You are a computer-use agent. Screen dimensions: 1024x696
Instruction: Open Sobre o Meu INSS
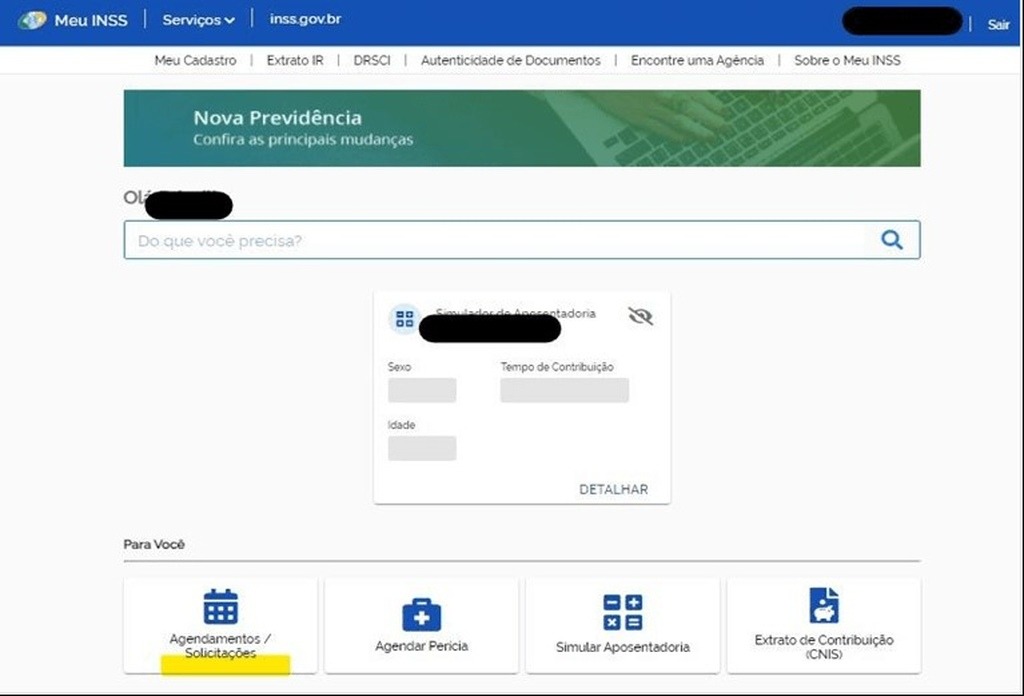pos(847,61)
